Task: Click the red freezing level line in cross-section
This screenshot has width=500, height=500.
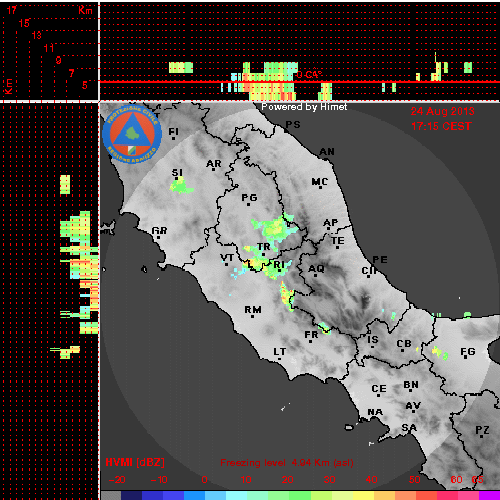Action: (299, 82)
